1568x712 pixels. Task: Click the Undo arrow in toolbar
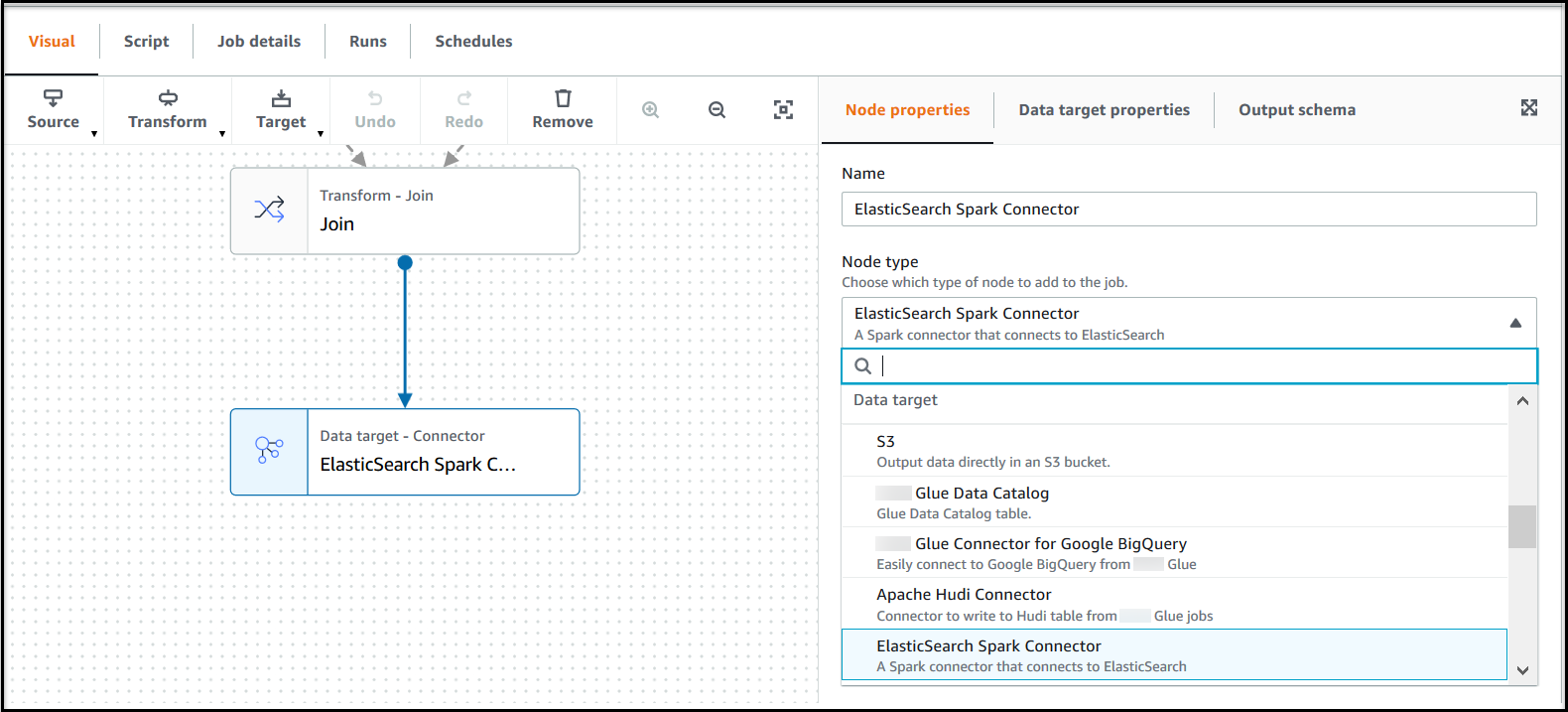click(375, 99)
